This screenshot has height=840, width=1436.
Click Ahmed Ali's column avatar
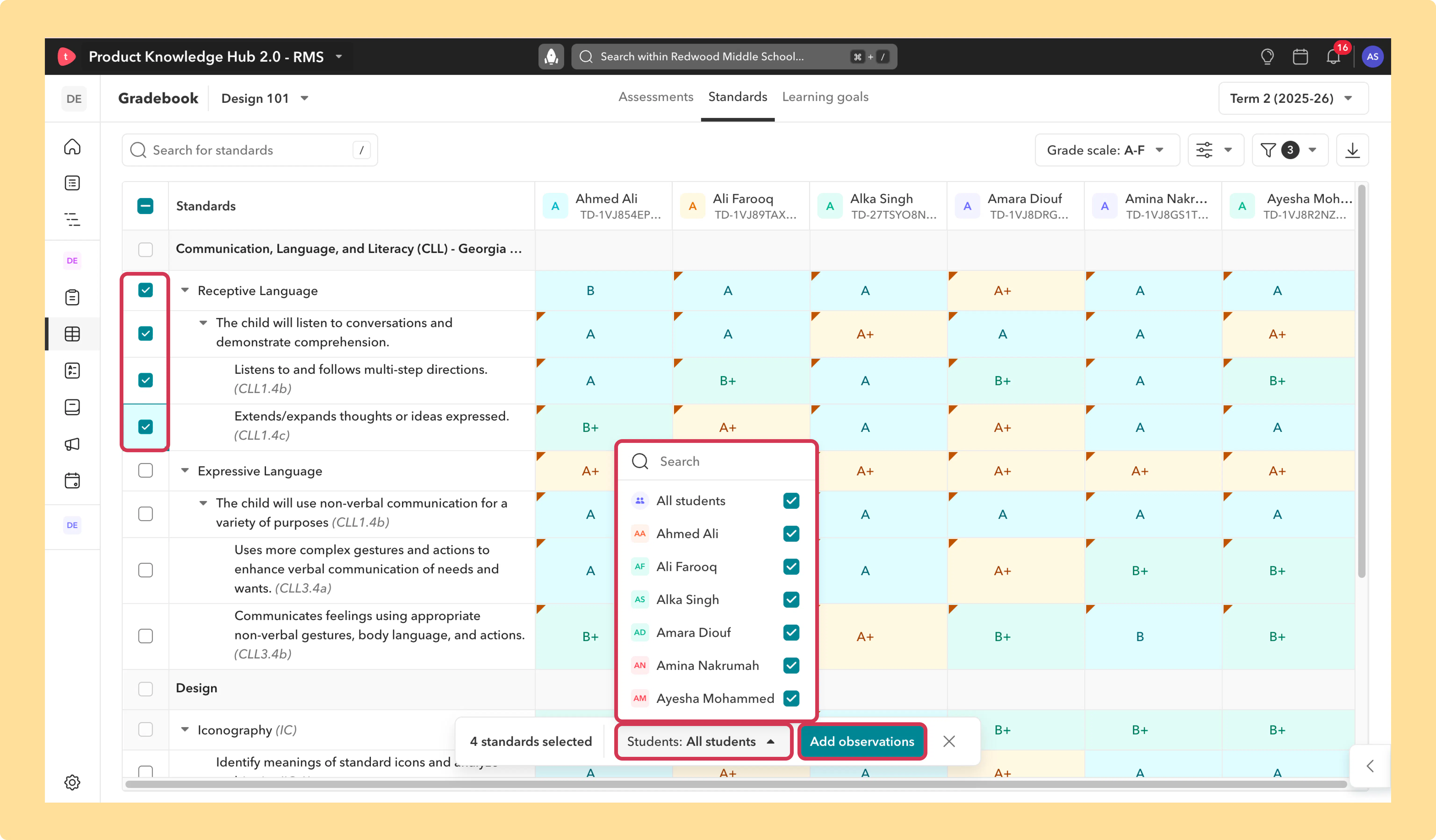tap(555, 206)
